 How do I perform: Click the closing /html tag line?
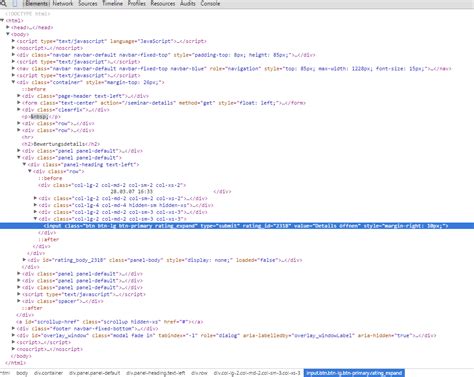(x=15, y=363)
